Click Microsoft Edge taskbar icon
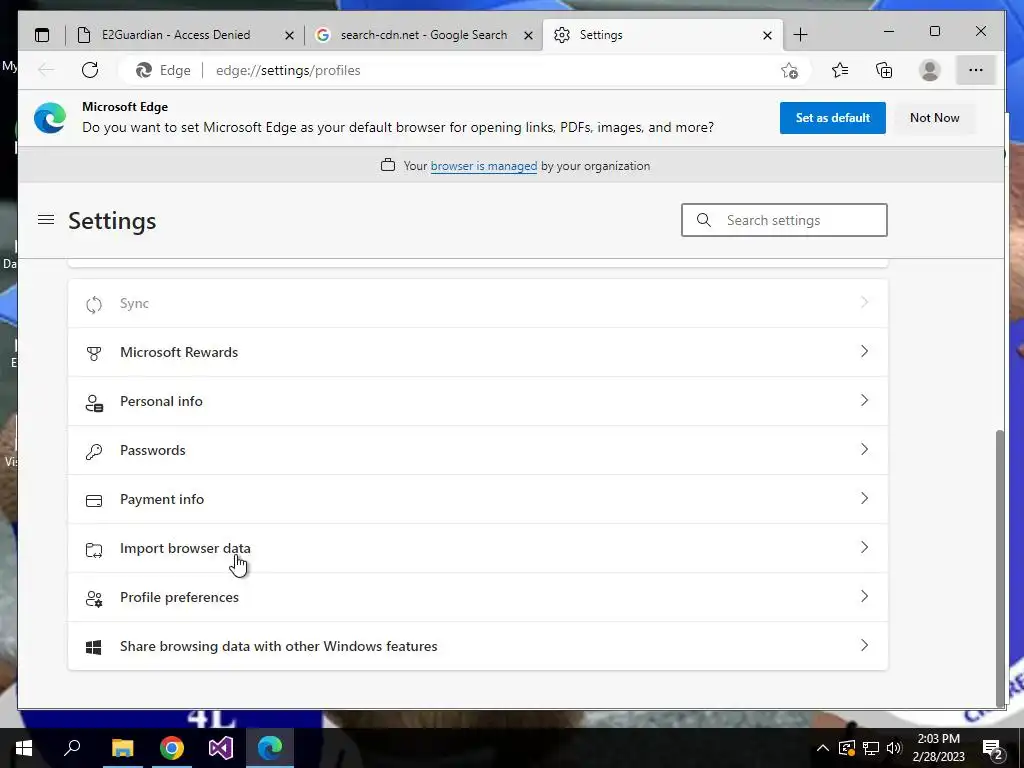Viewport: 1024px width, 768px height. coord(270,747)
